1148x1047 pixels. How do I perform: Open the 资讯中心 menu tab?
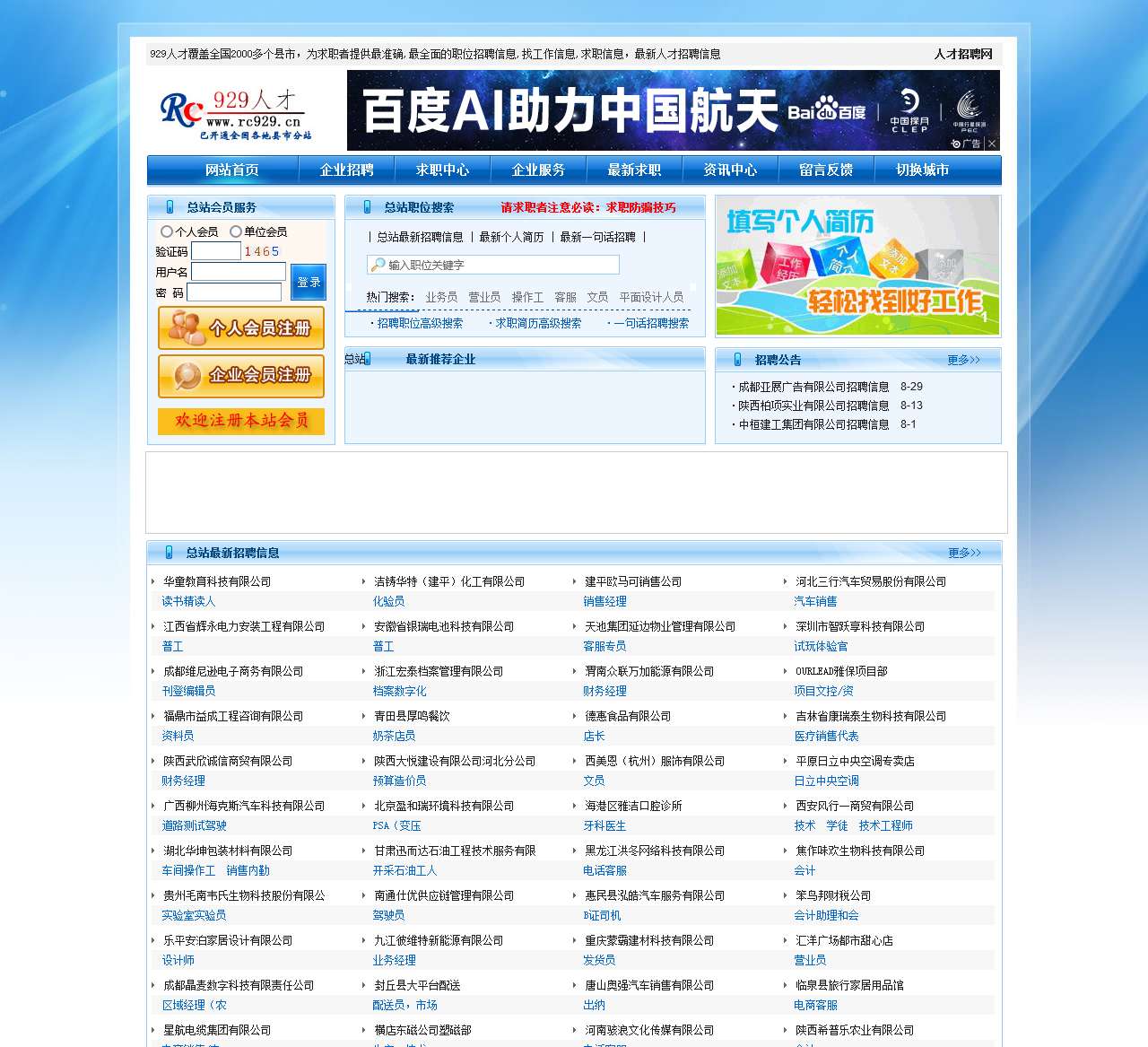[730, 170]
